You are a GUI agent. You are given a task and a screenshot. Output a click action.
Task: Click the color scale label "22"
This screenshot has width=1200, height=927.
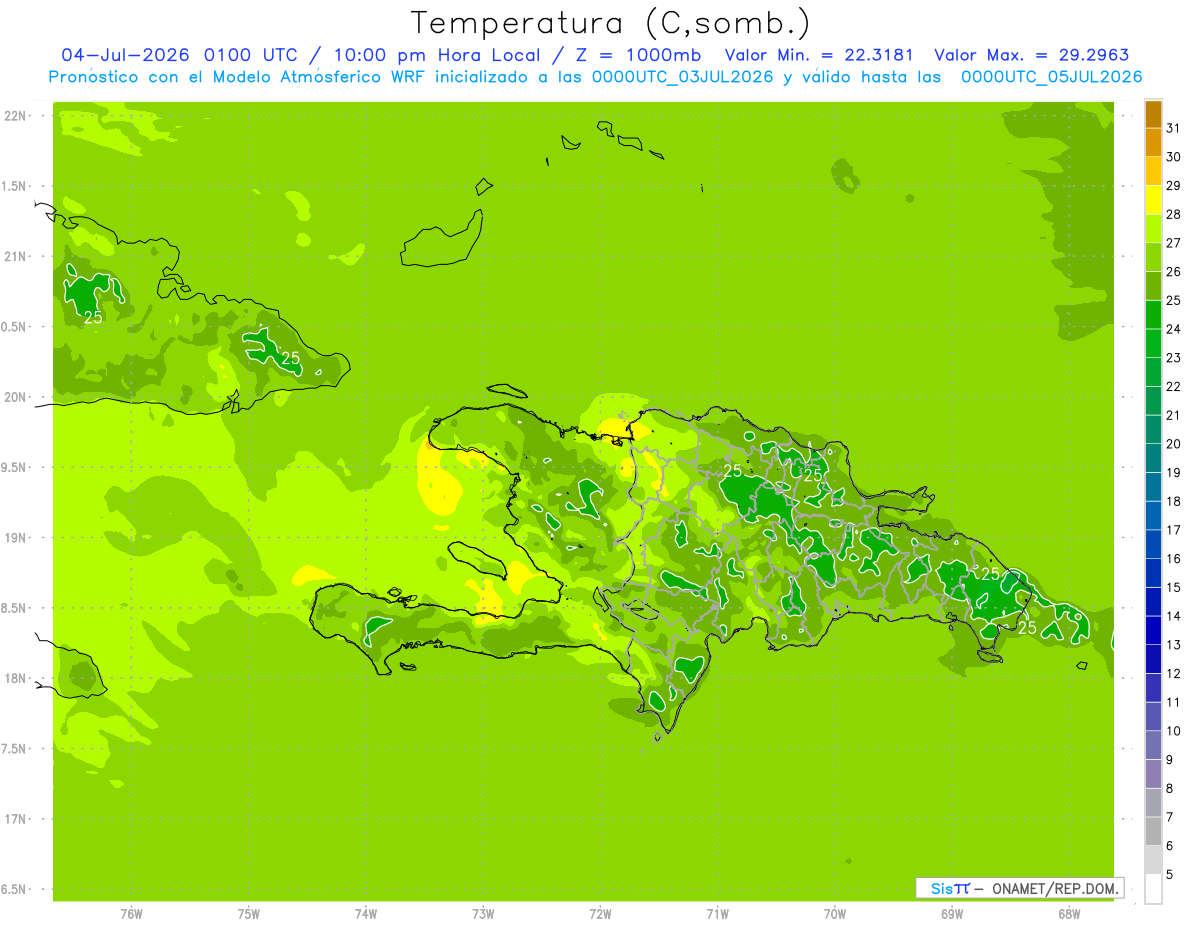click(1173, 386)
